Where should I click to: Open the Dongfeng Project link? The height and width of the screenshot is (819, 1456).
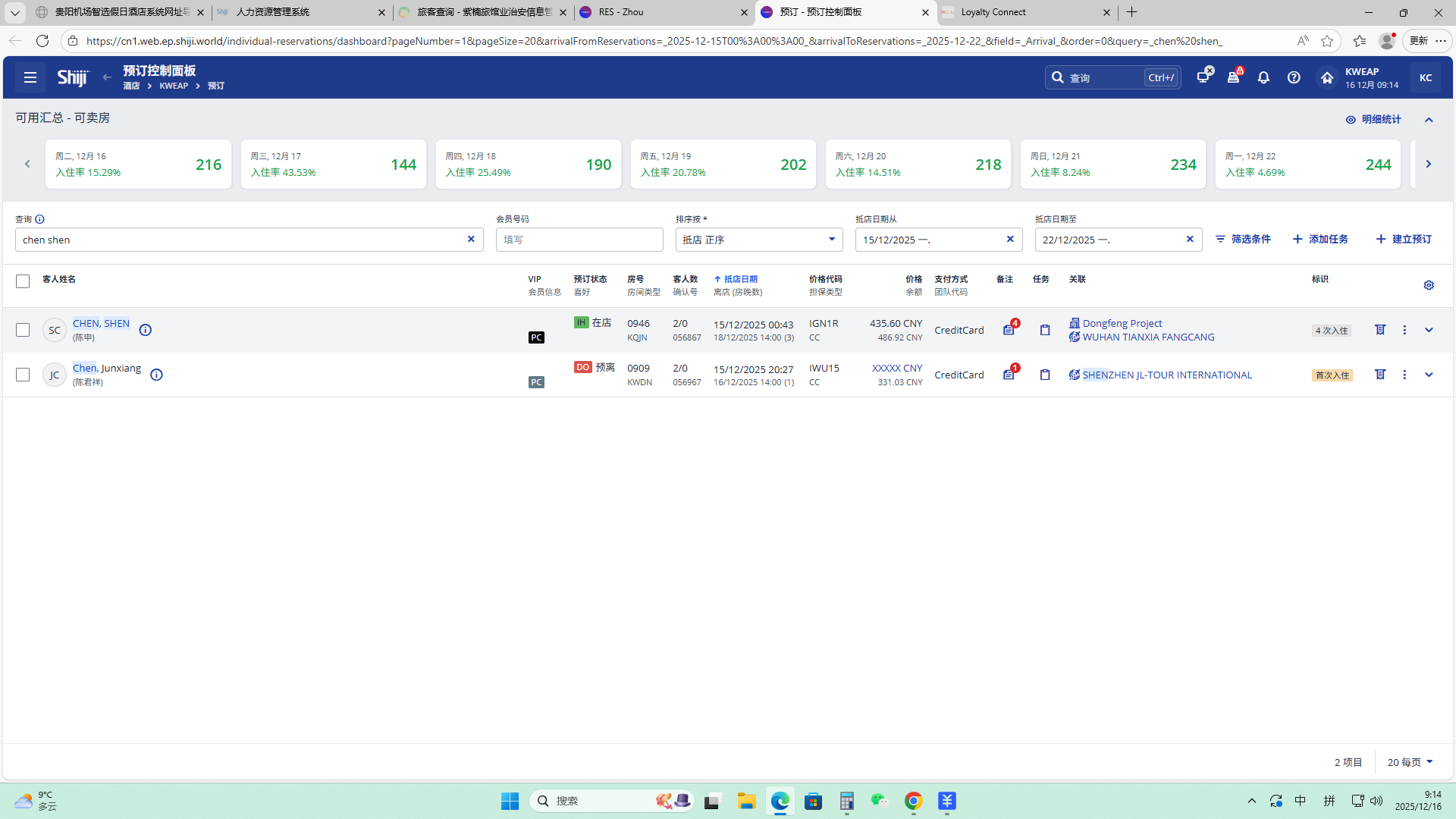point(1122,323)
